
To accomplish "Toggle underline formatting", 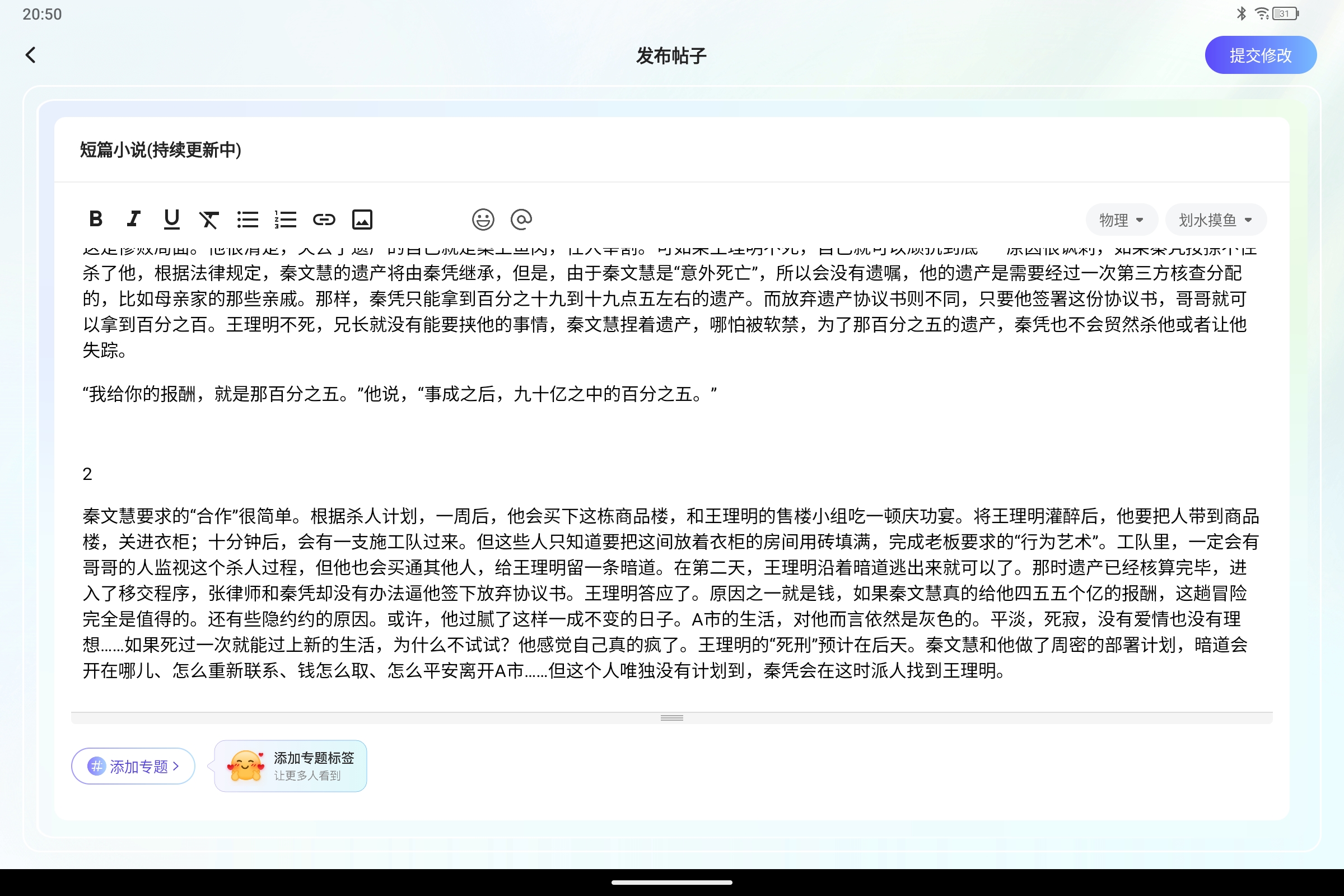I will 171,219.
